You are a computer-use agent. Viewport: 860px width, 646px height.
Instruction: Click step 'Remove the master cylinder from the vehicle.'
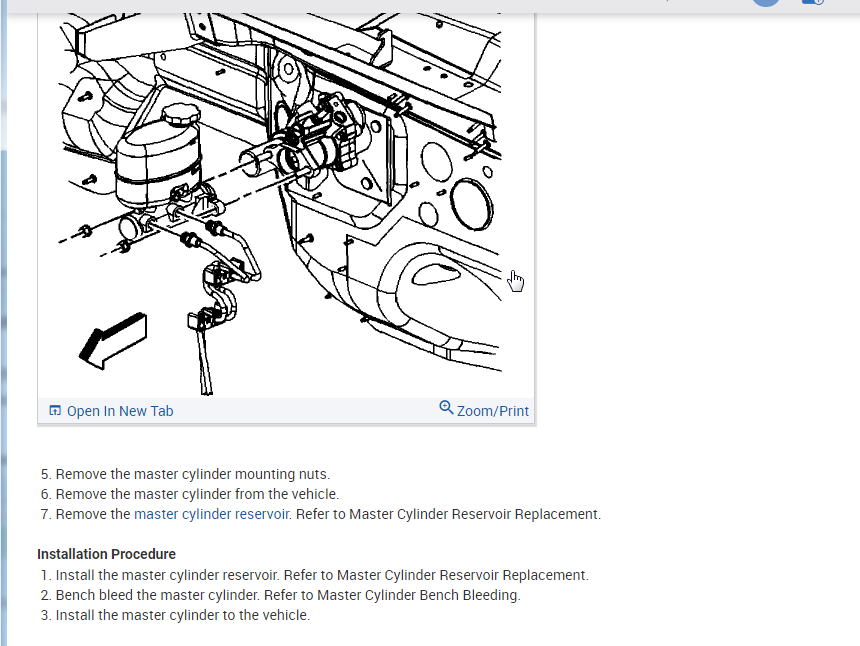pyautogui.click(x=197, y=495)
